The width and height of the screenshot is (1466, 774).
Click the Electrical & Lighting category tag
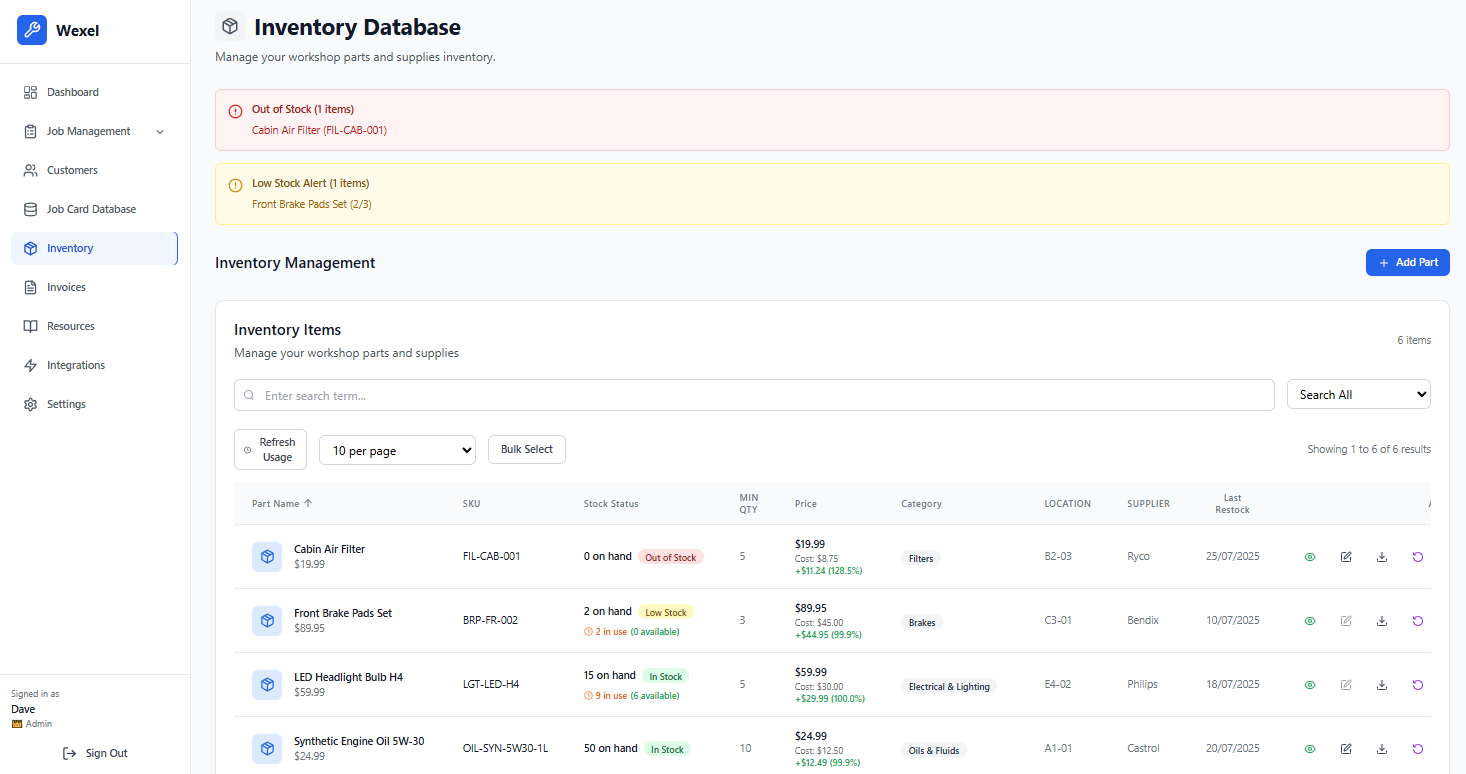point(949,686)
